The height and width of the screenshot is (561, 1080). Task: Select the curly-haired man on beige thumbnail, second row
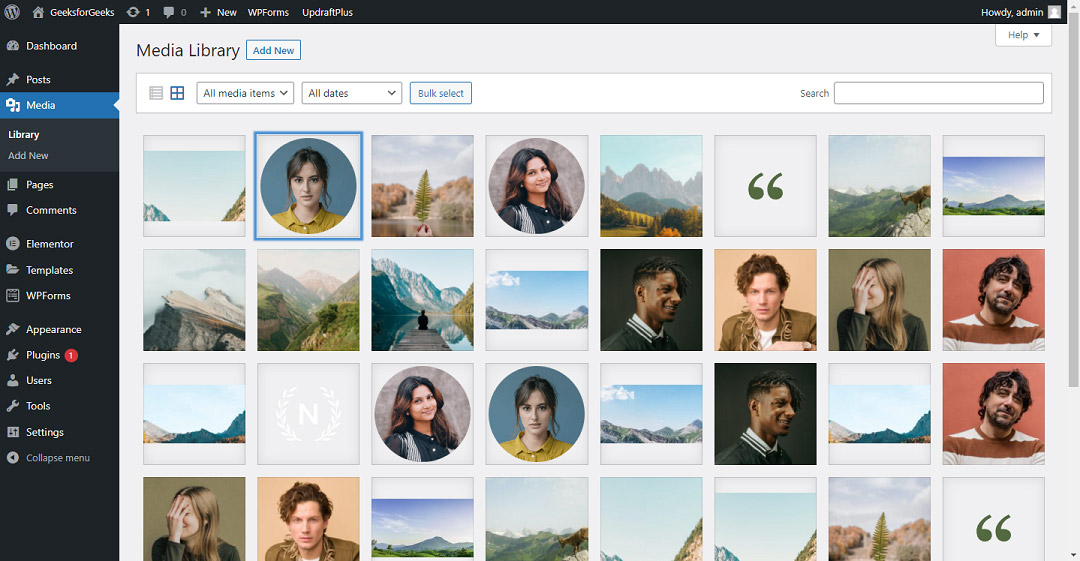click(765, 300)
